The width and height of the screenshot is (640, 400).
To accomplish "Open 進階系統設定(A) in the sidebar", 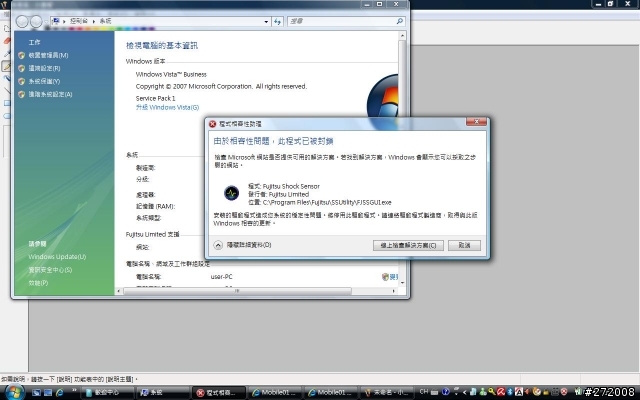I will [x=50, y=94].
